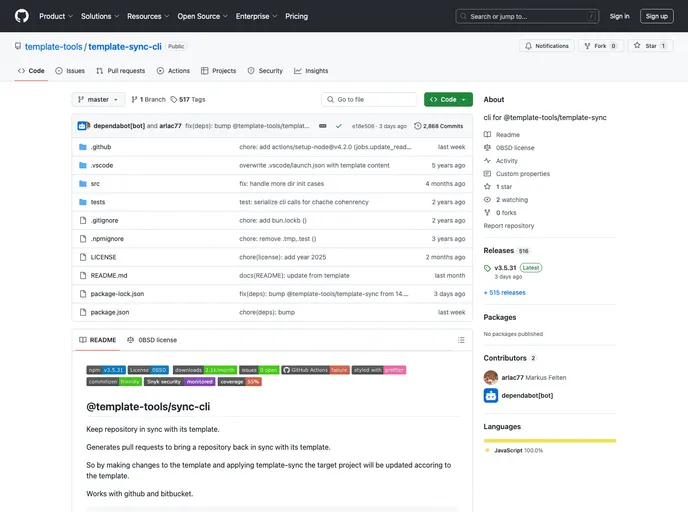Open dependabot[bot] contributor avatar
This screenshot has width=688, height=512.
[x=491, y=395]
